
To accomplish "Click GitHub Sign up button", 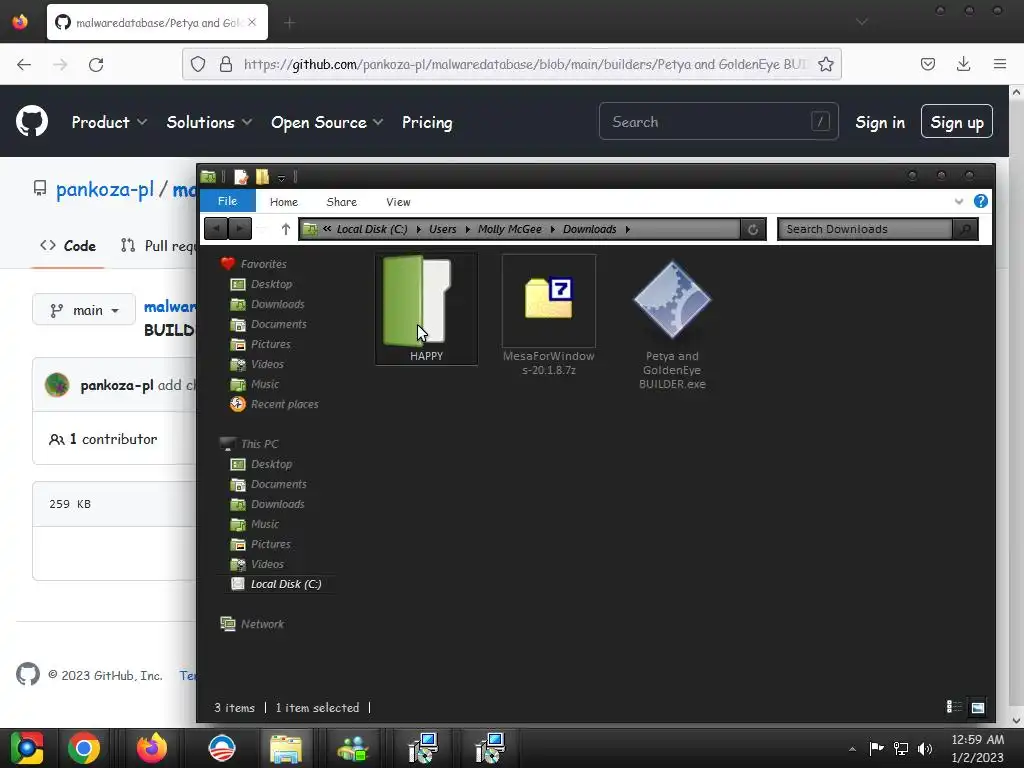I will [x=957, y=121].
